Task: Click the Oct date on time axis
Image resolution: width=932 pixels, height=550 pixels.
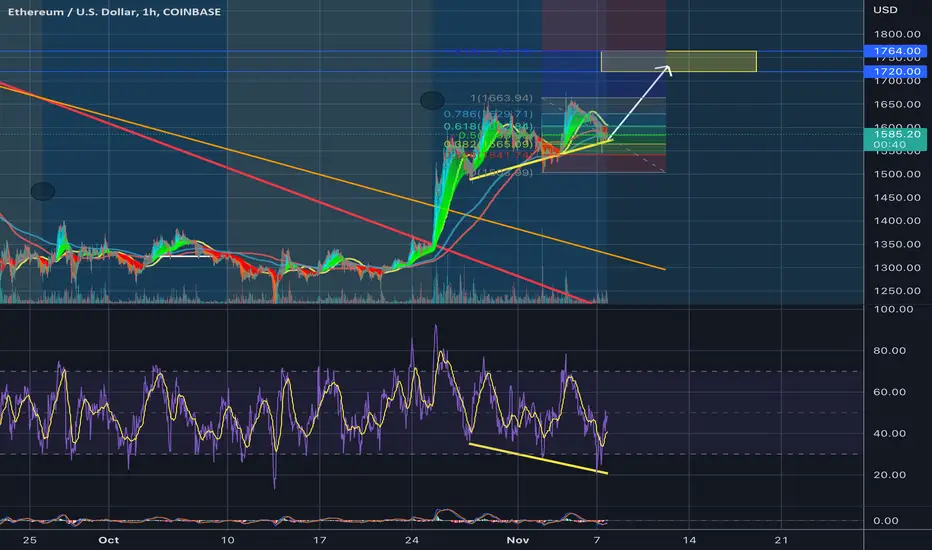Action: click(x=109, y=540)
